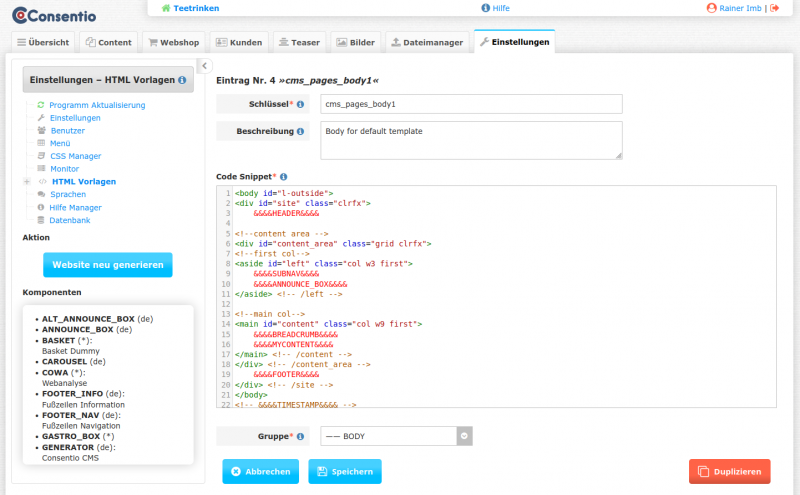
Task: Open Programm Aktualisierung in the sidebar
Action: tap(97, 105)
